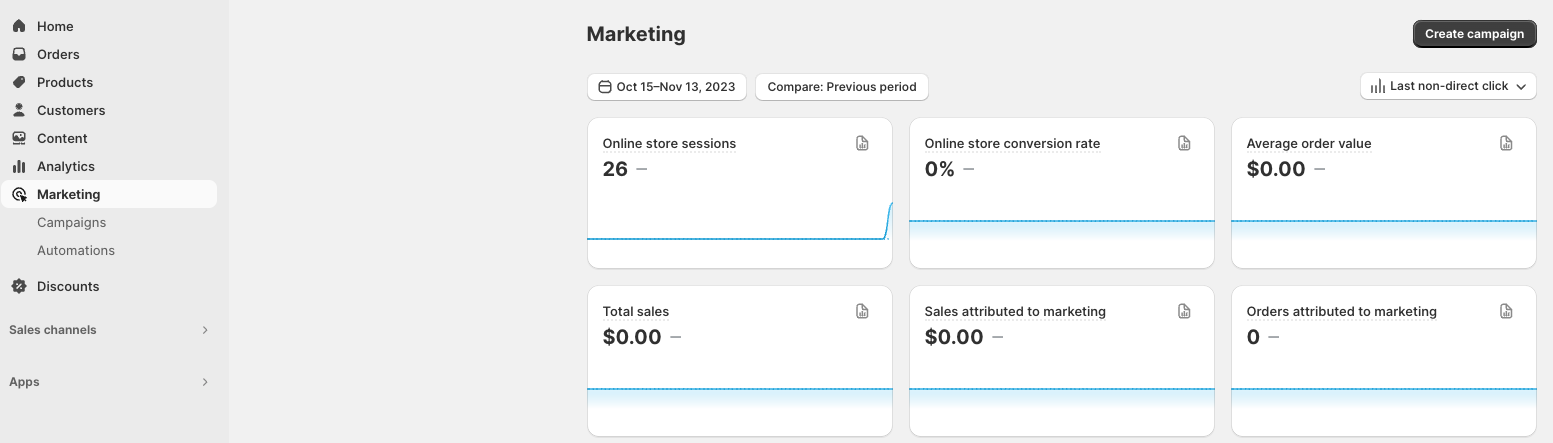Expand the Sales channels section
Screen dimensions: 1553x443
(205, 330)
